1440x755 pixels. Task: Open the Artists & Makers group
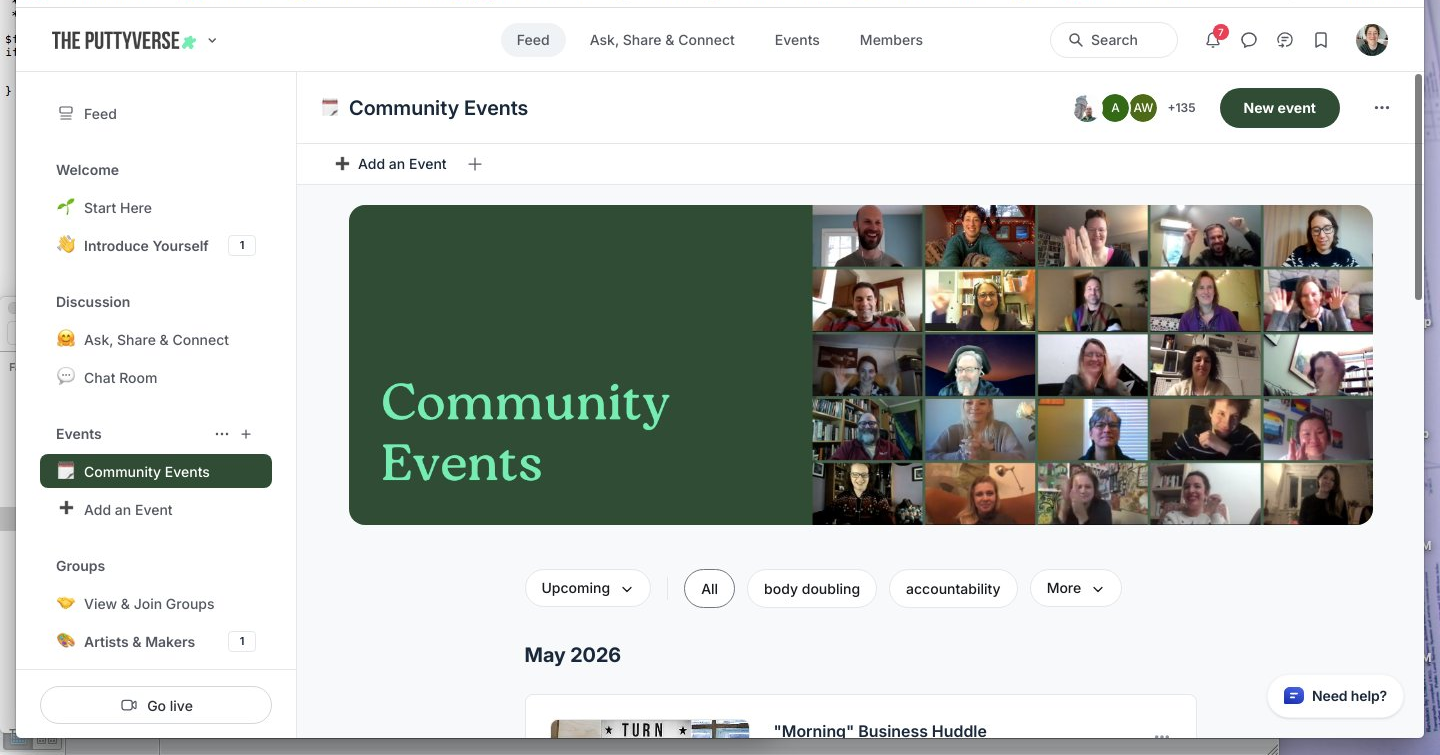click(x=156, y=641)
